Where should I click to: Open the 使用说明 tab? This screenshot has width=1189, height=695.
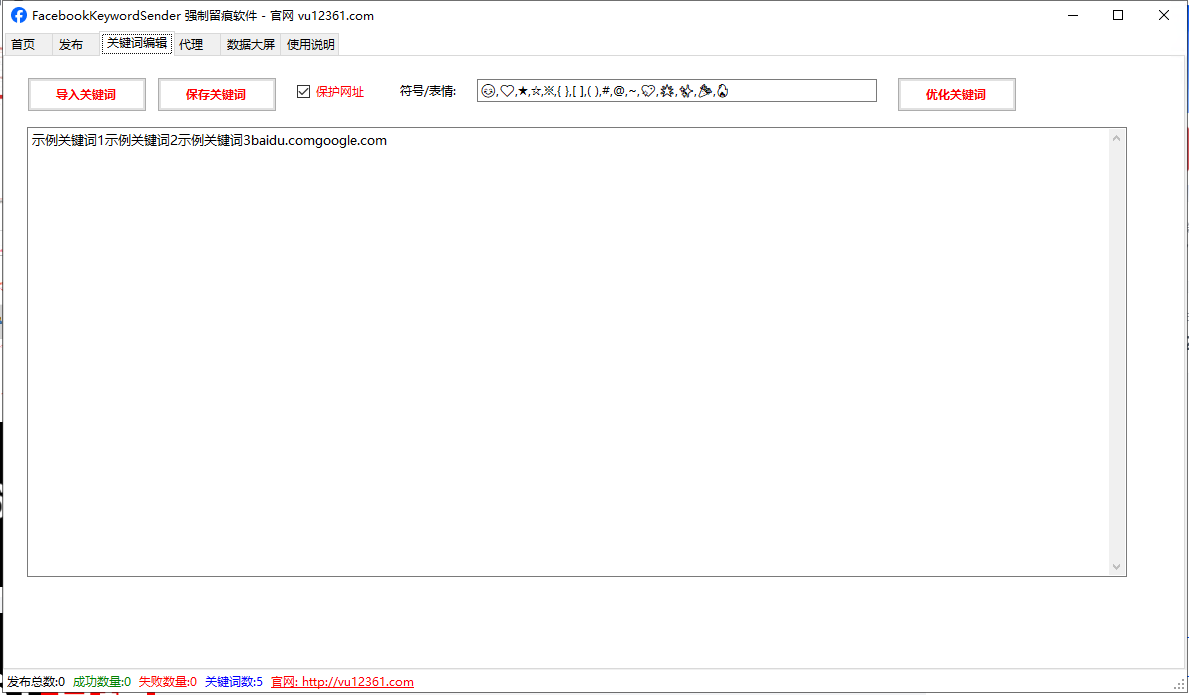coord(311,44)
